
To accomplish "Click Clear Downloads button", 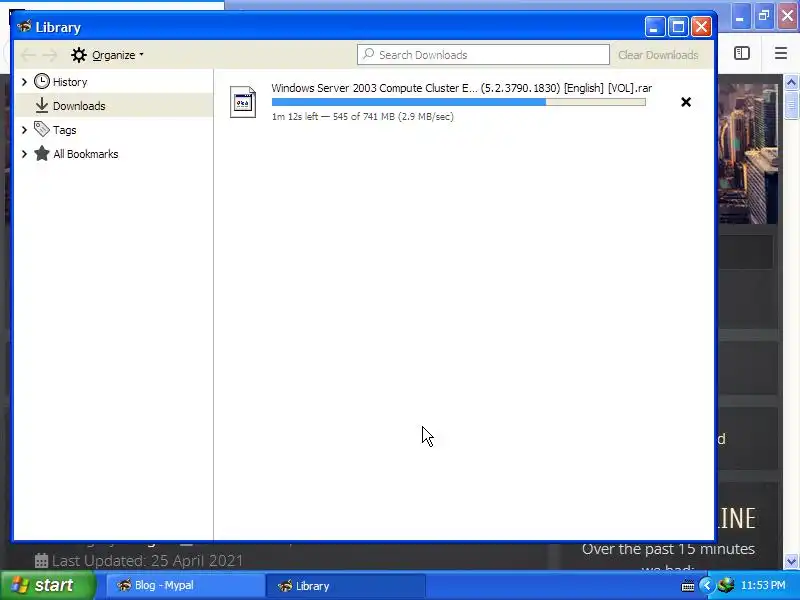I will (x=658, y=55).
